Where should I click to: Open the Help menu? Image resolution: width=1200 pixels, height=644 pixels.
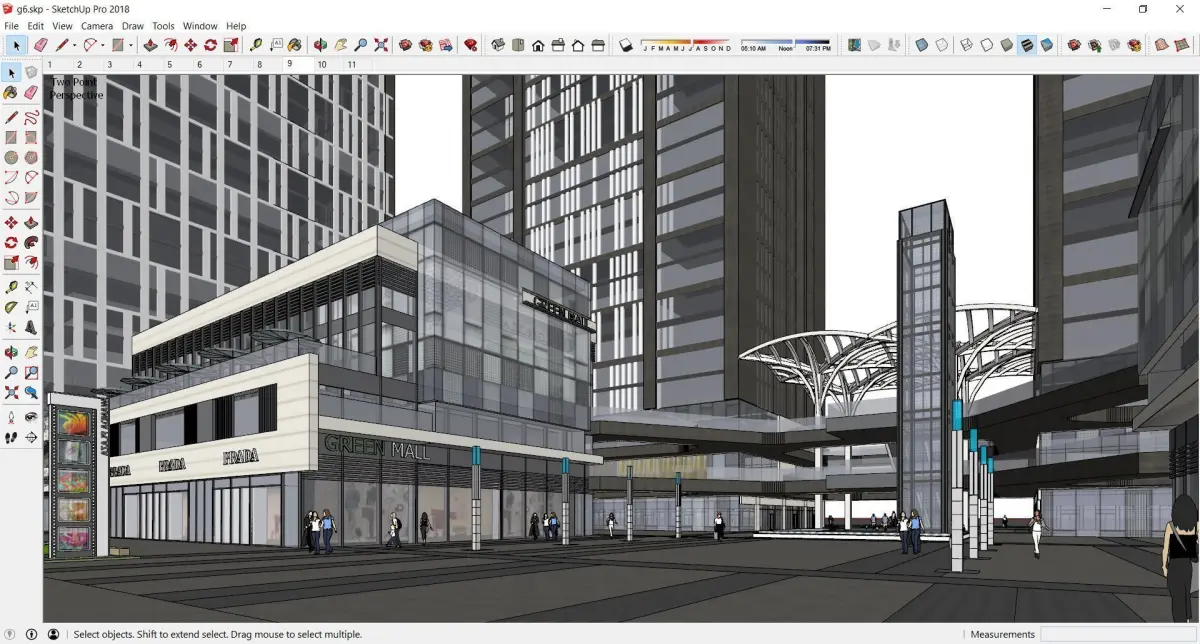click(236, 26)
